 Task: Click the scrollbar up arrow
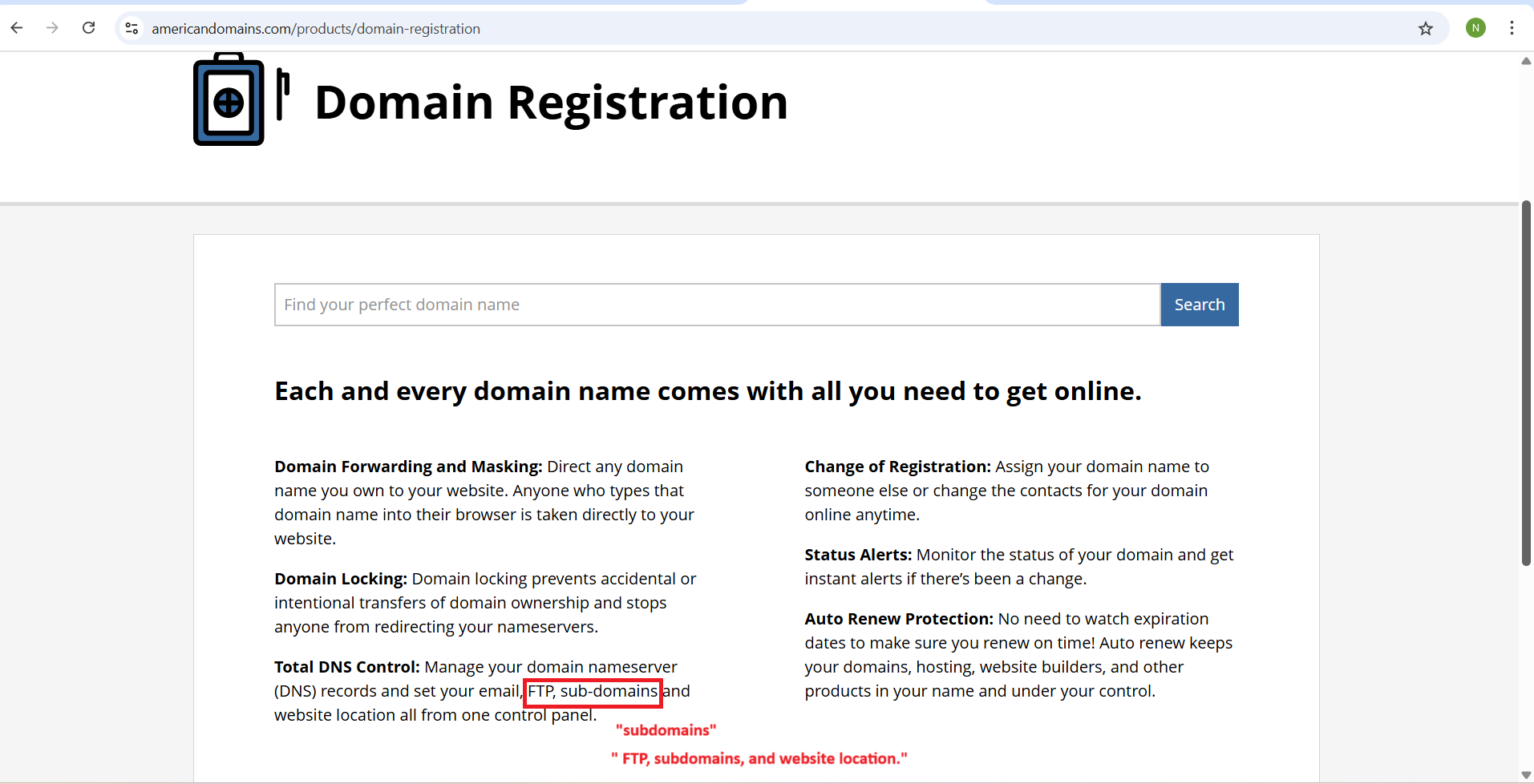[x=1526, y=62]
